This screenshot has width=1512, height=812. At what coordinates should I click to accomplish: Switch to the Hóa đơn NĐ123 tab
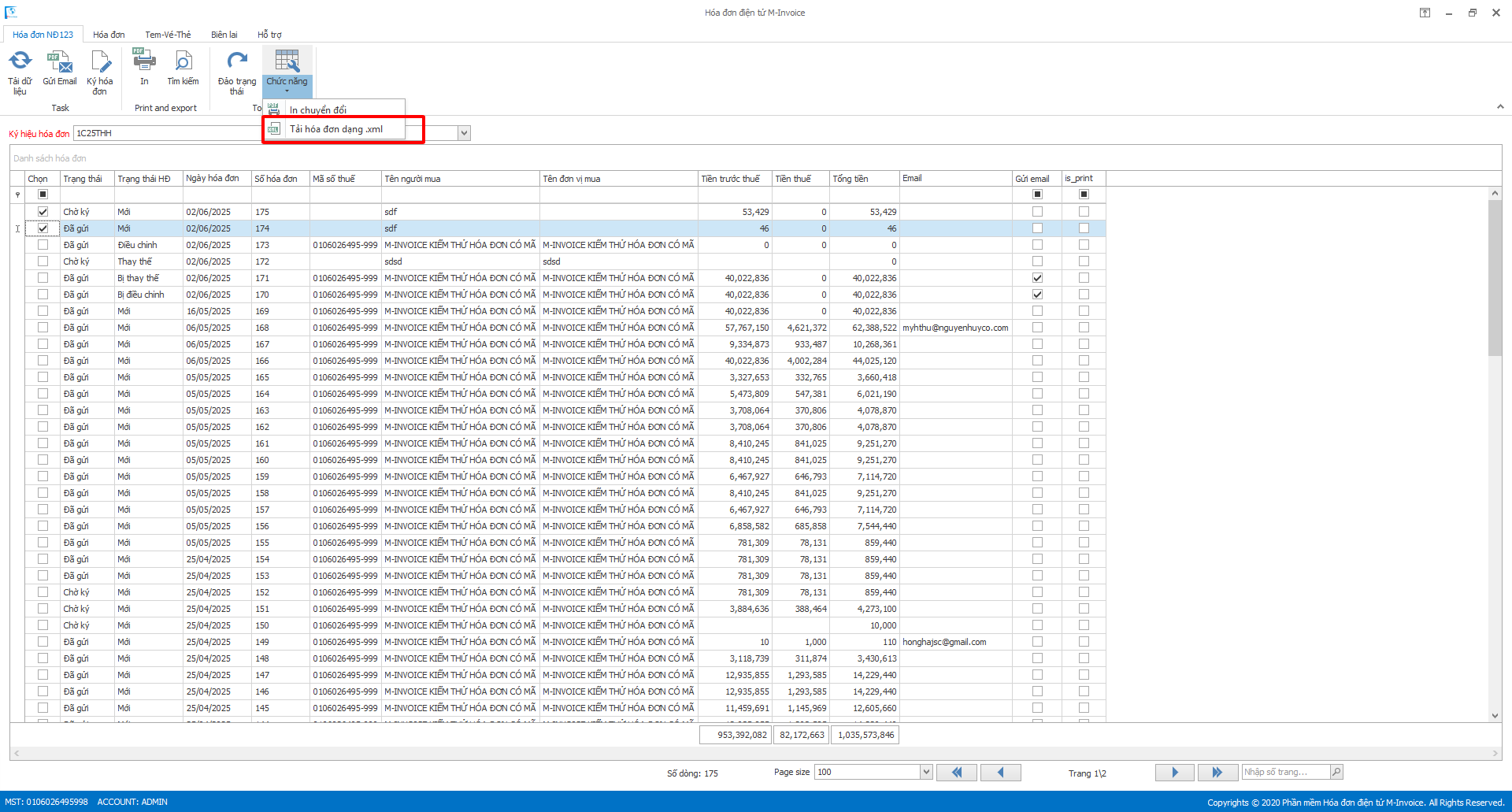coord(43,35)
